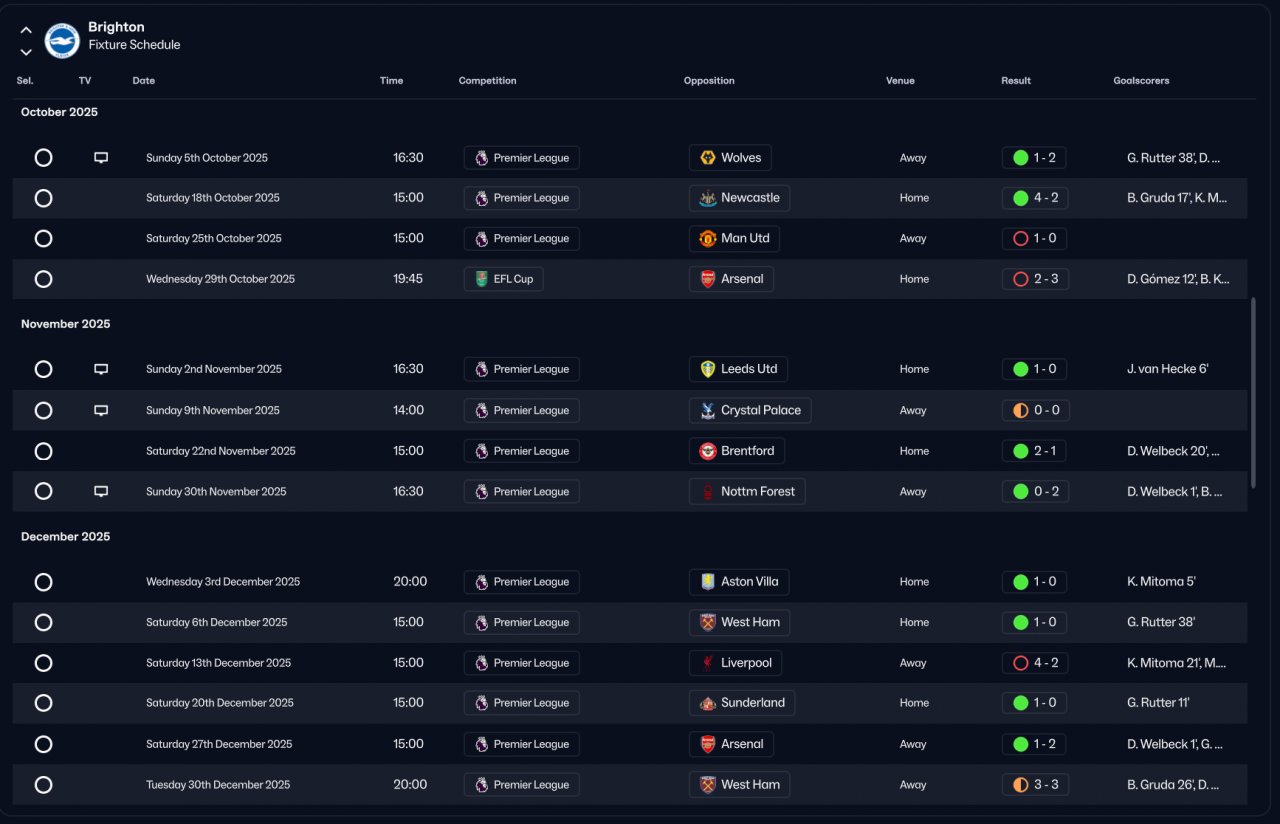Click the TV icon on the Nottm Forest fixture

tap(101, 491)
